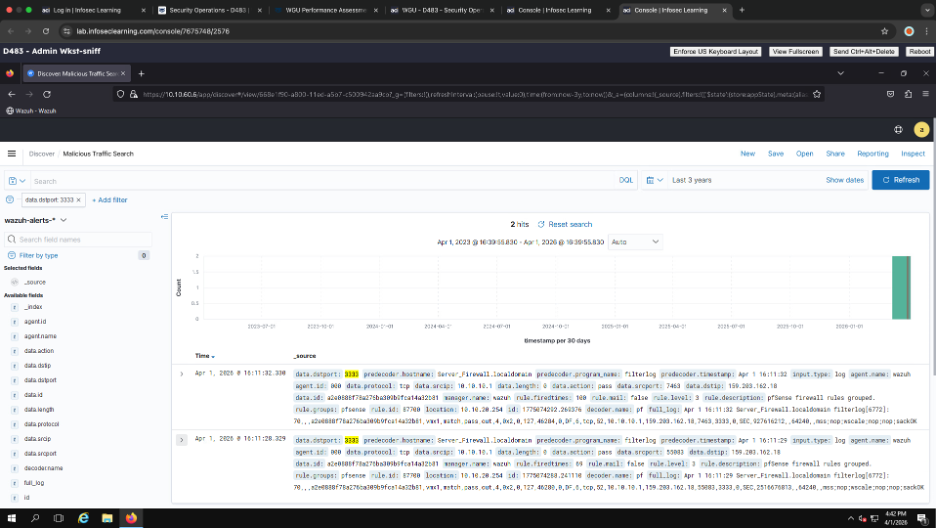
Task: Click the filter options circle icon
Action: 10,200
